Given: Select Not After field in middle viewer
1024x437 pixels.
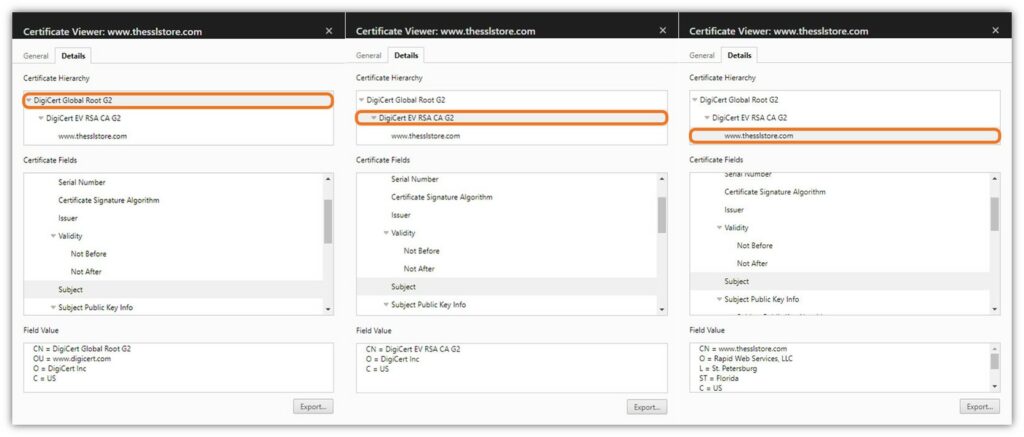Looking at the screenshot, I should pyautogui.click(x=419, y=268).
